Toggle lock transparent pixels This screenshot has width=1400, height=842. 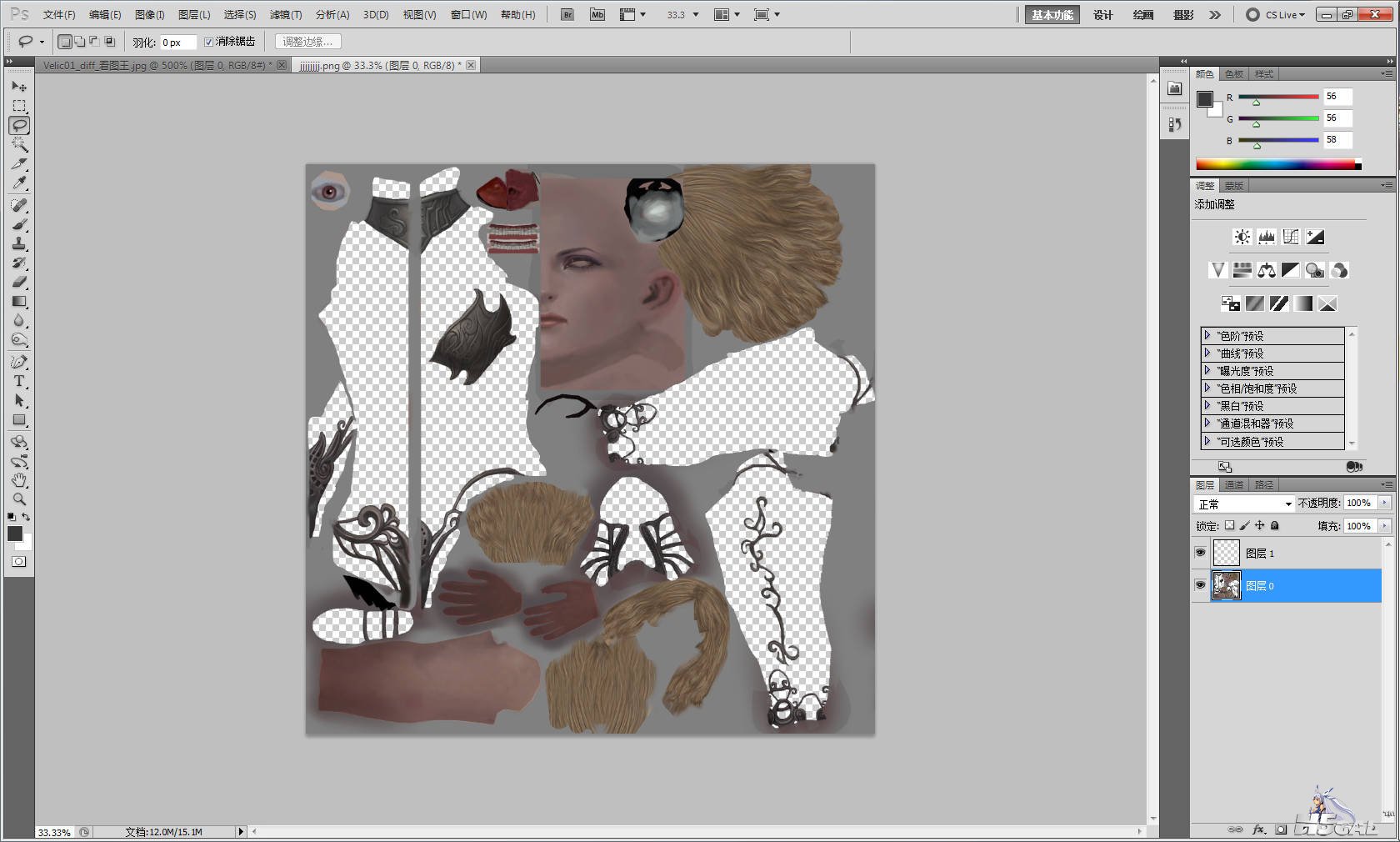[x=1229, y=525]
